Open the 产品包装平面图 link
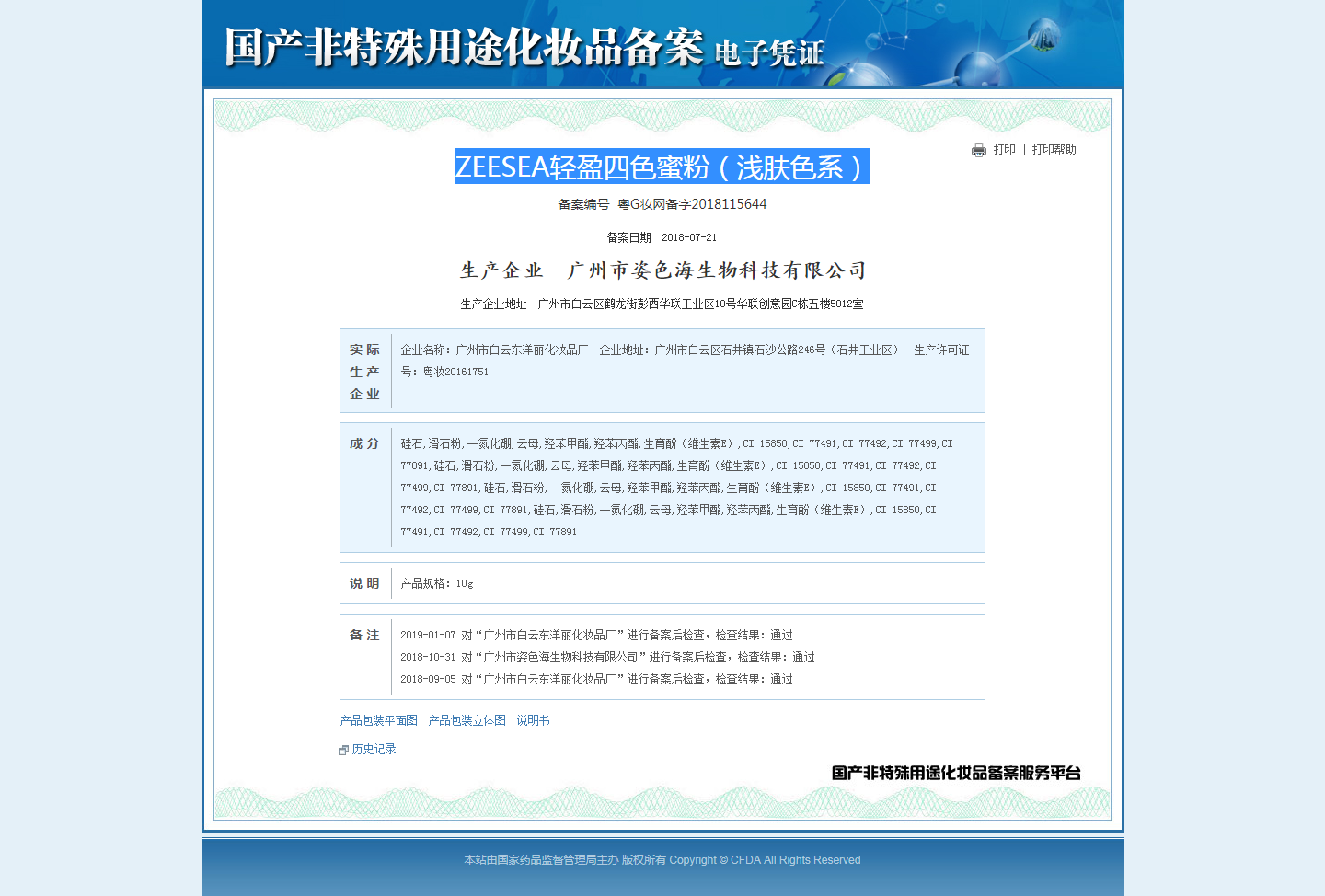 point(378,720)
